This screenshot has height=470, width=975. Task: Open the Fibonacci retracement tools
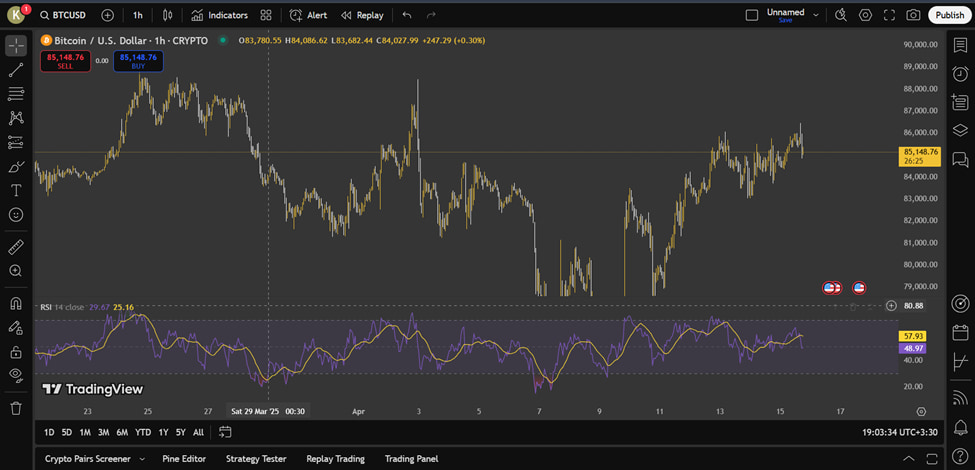pyautogui.click(x=16, y=94)
